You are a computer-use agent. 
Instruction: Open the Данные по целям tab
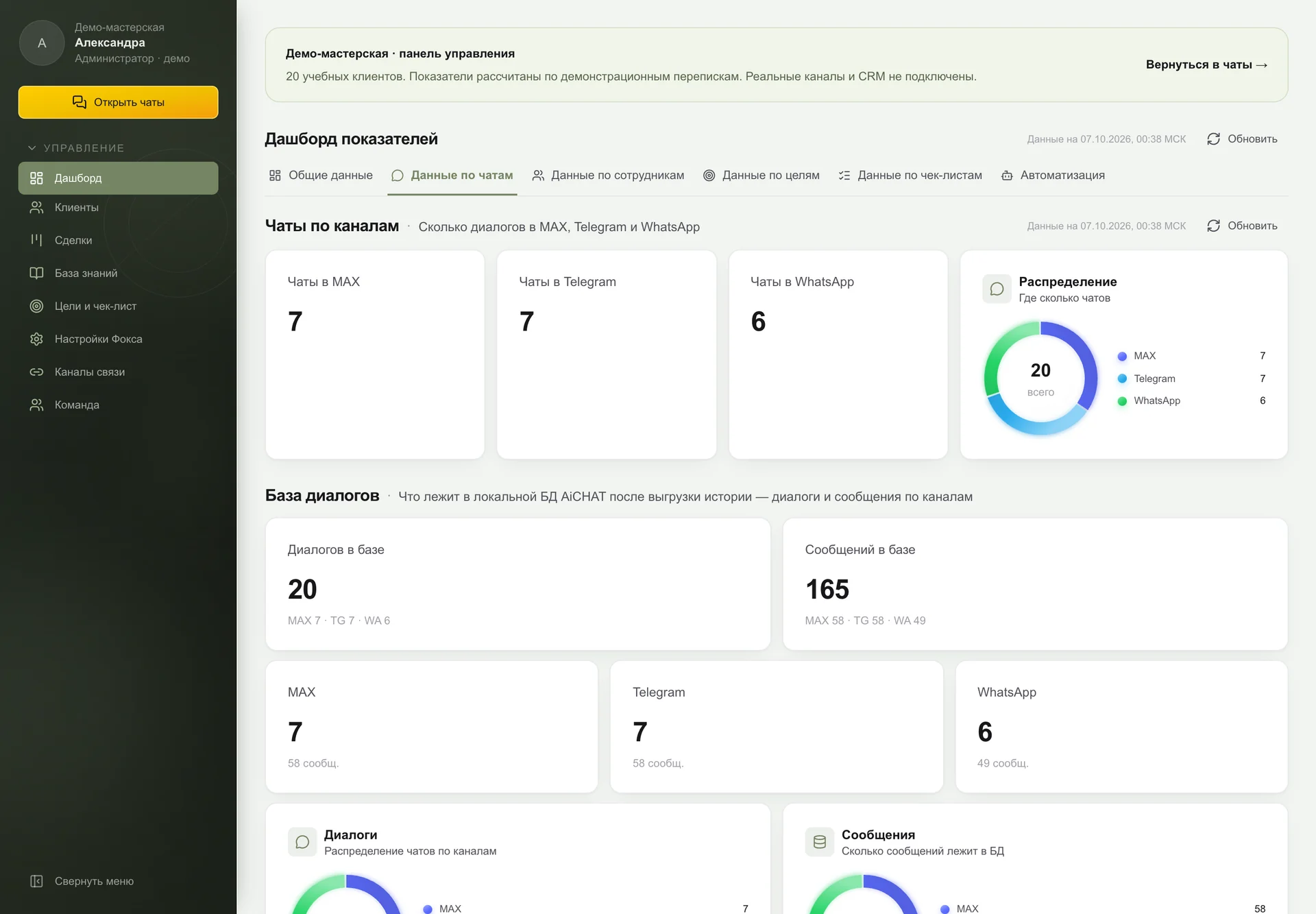[761, 176]
